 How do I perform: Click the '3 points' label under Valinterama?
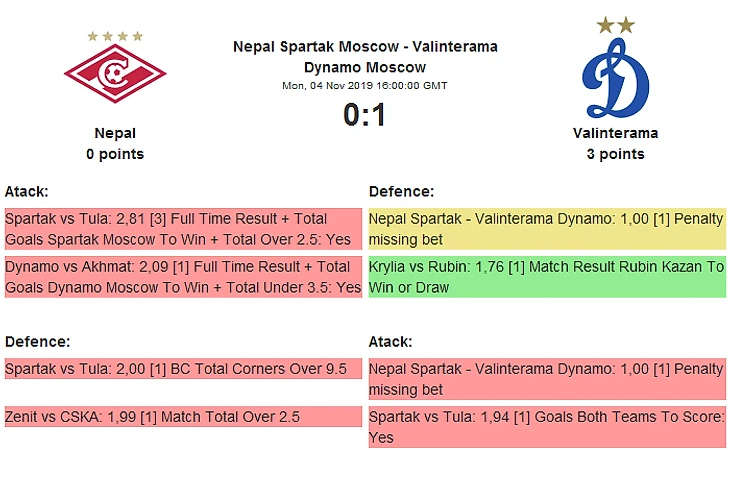point(615,154)
